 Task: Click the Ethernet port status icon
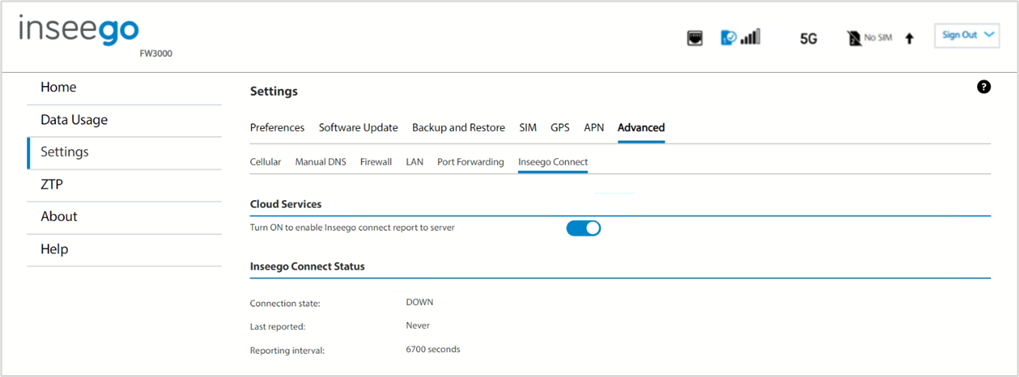pyautogui.click(x=695, y=38)
